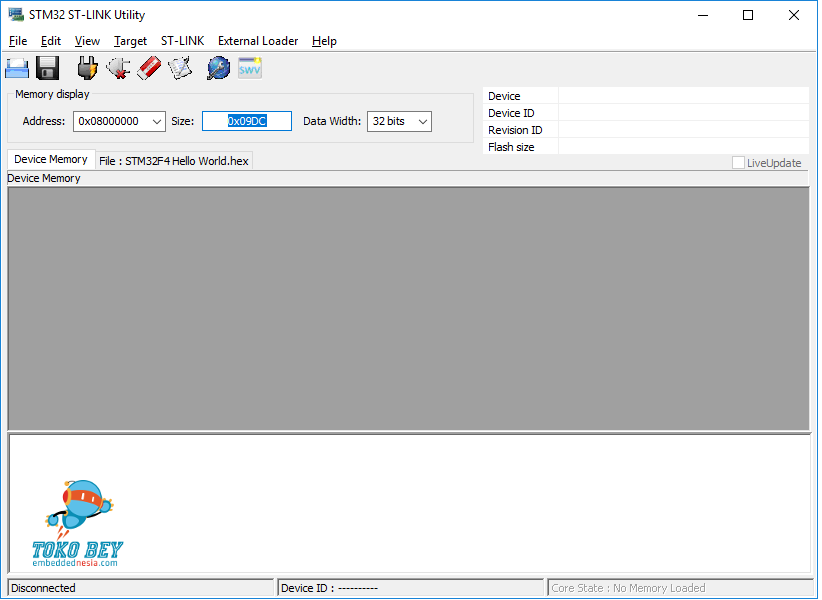Open the View menu
The height and width of the screenshot is (600, 822).
[x=87, y=41]
